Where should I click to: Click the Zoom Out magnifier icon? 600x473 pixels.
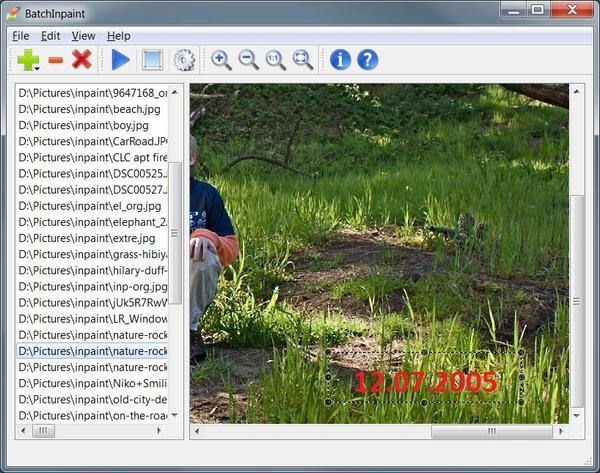point(248,60)
